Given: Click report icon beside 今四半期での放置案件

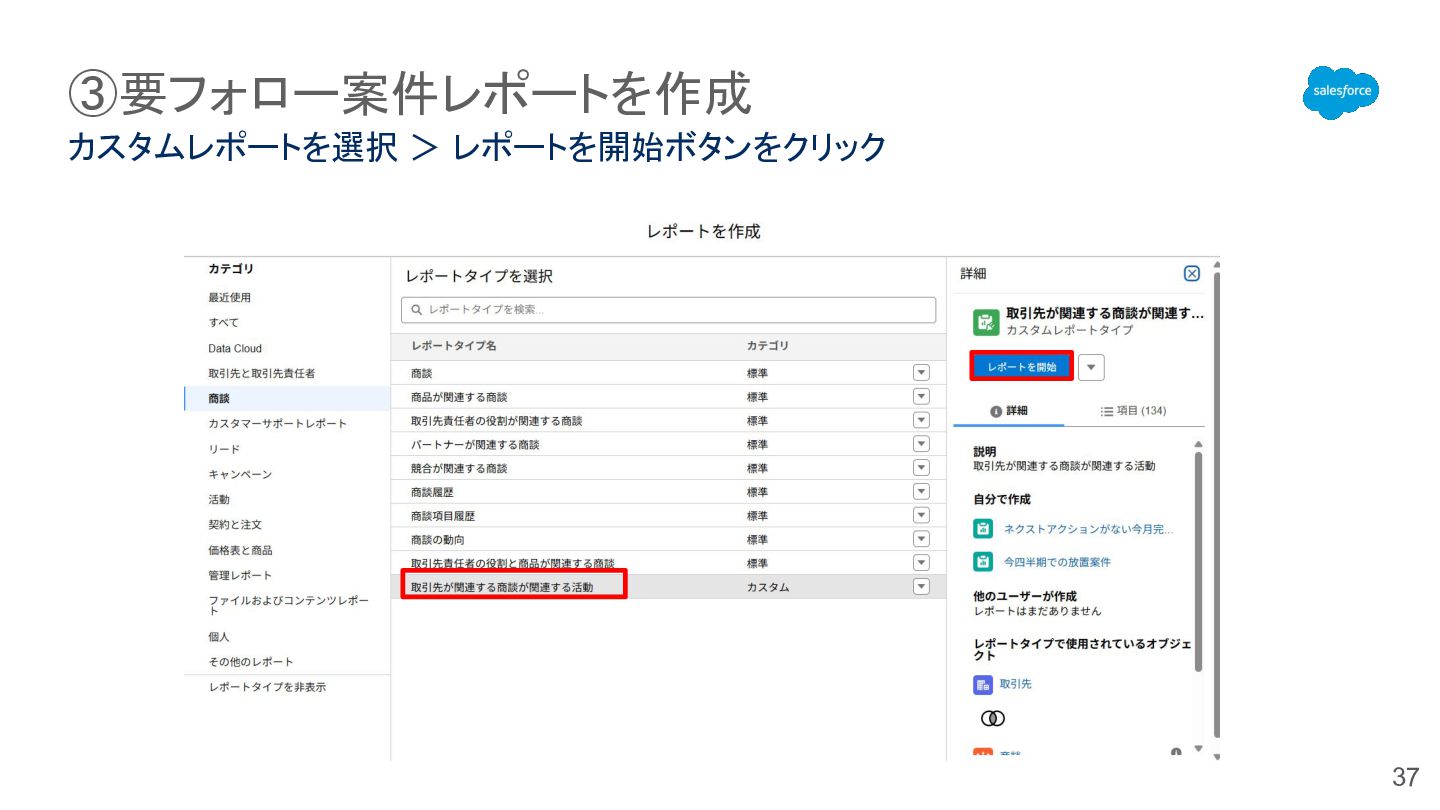Looking at the screenshot, I should click(x=983, y=562).
